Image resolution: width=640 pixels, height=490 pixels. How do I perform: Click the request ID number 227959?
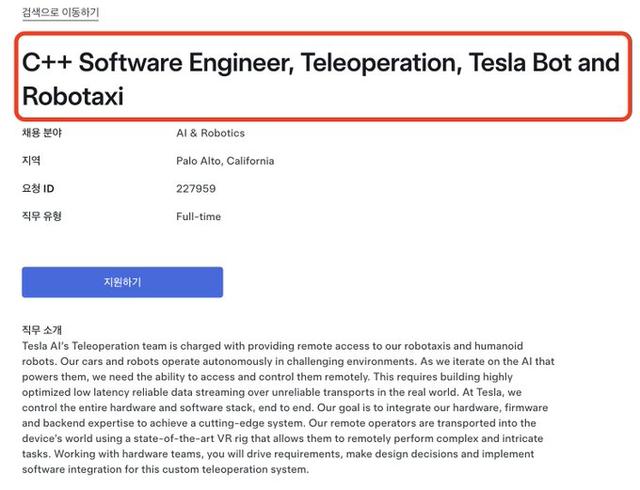tap(194, 188)
